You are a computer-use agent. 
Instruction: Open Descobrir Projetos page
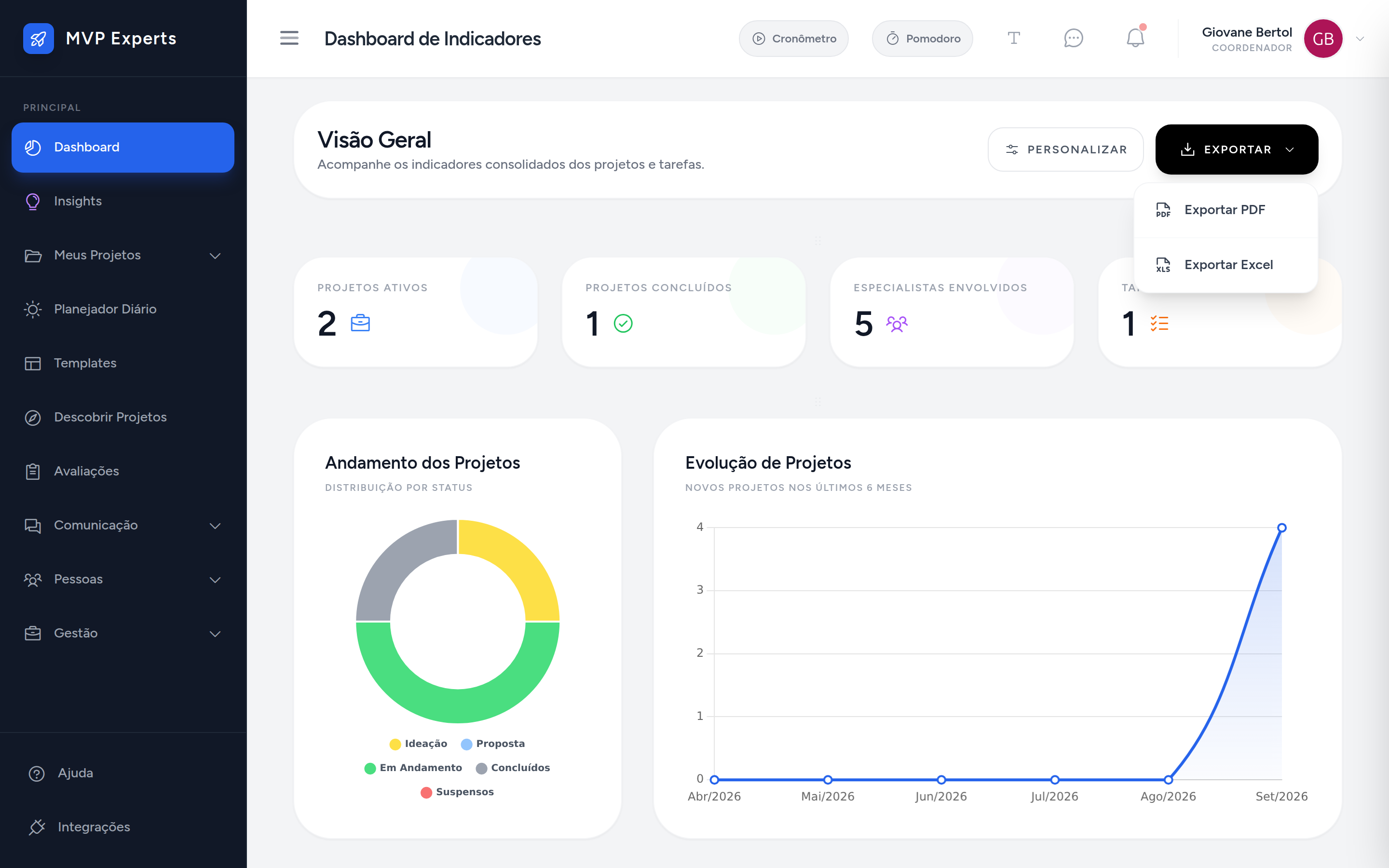123,417
